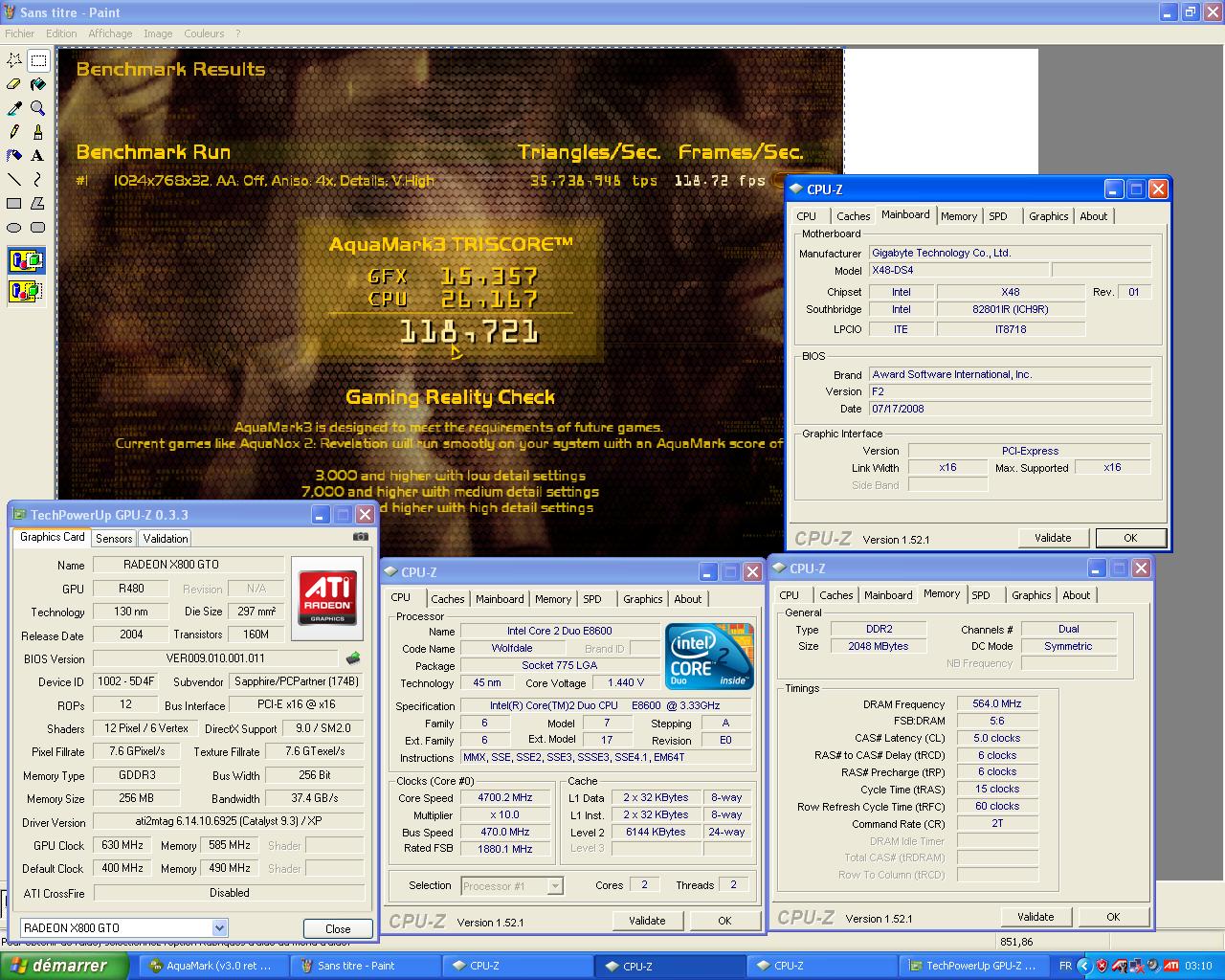1225x980 pixels.
Task: Click the GPU Clock value 630 MHz
Action: pyautogui.click(x=122, y=846)
